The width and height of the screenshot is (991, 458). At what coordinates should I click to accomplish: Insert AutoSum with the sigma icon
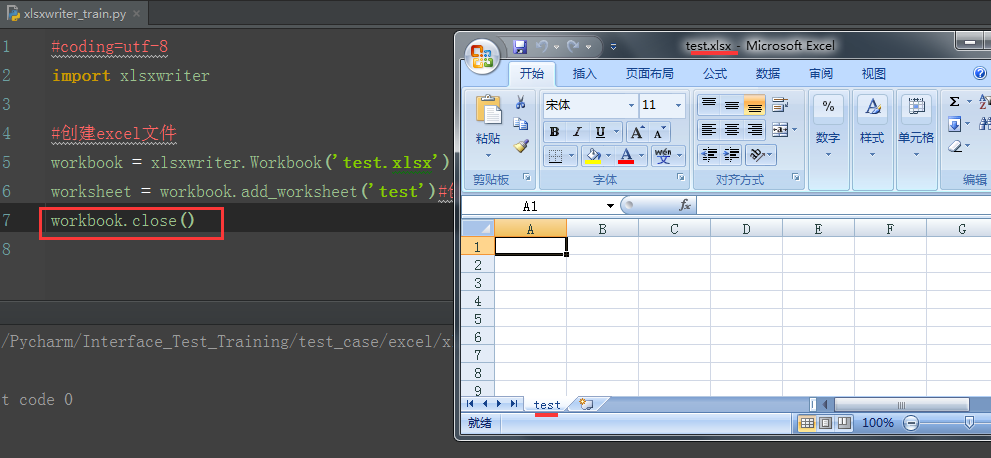[954, 102]
